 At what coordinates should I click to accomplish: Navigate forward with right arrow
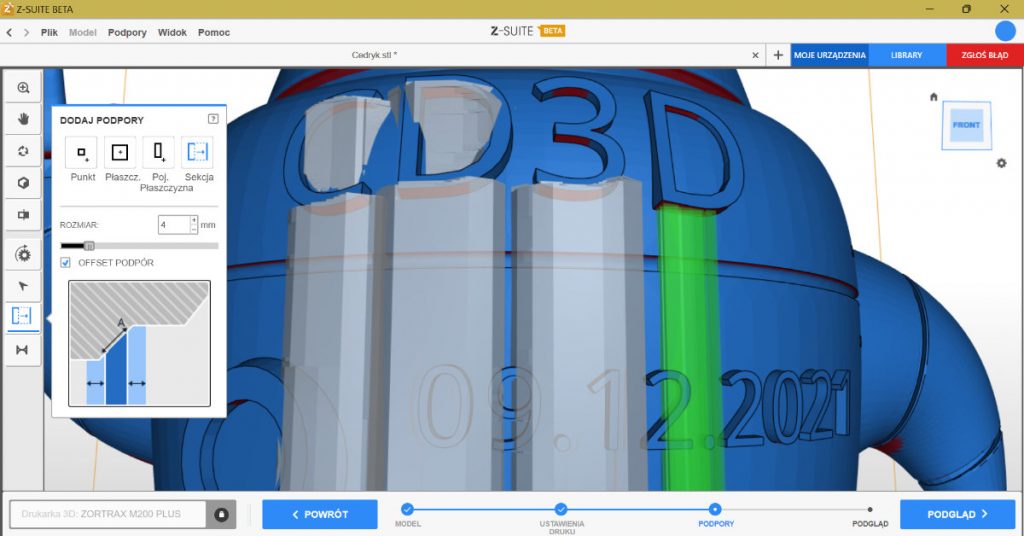point(26,32)
